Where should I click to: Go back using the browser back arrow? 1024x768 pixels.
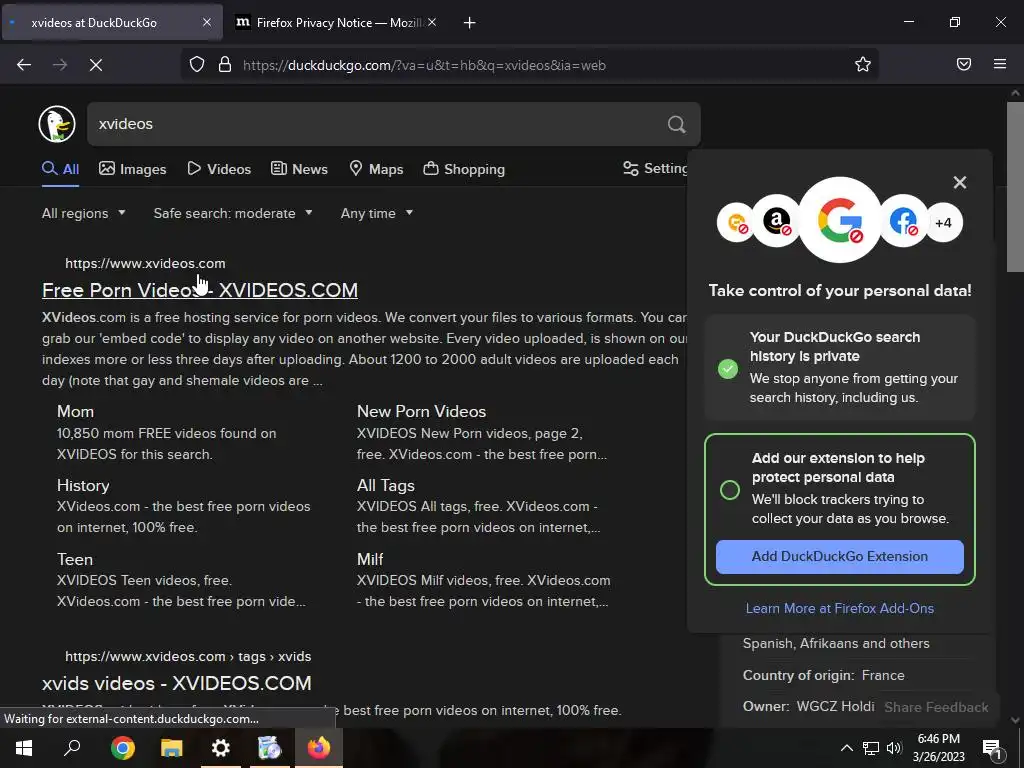(x=24, y=65)
